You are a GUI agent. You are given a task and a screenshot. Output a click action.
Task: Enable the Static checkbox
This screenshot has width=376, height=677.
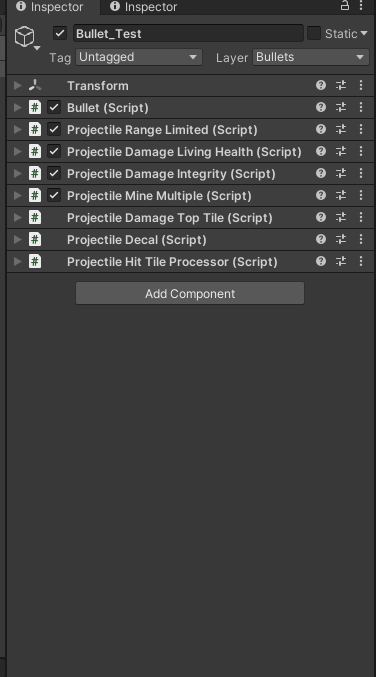point(314,33)
